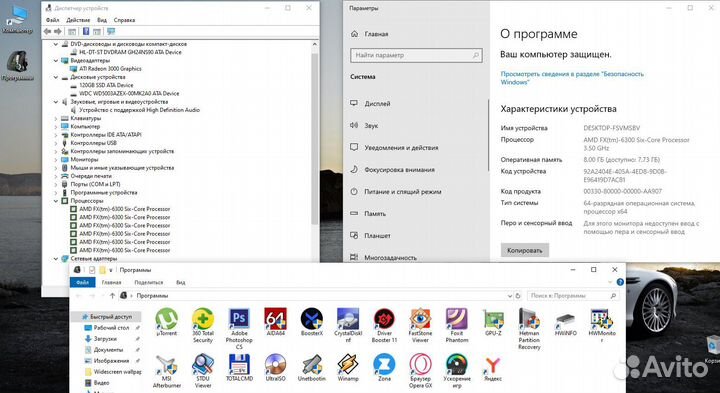The height and width of the screenshot is (393, 720).
Task: Open FastStone Viewer shortcut
Action: 420,325
